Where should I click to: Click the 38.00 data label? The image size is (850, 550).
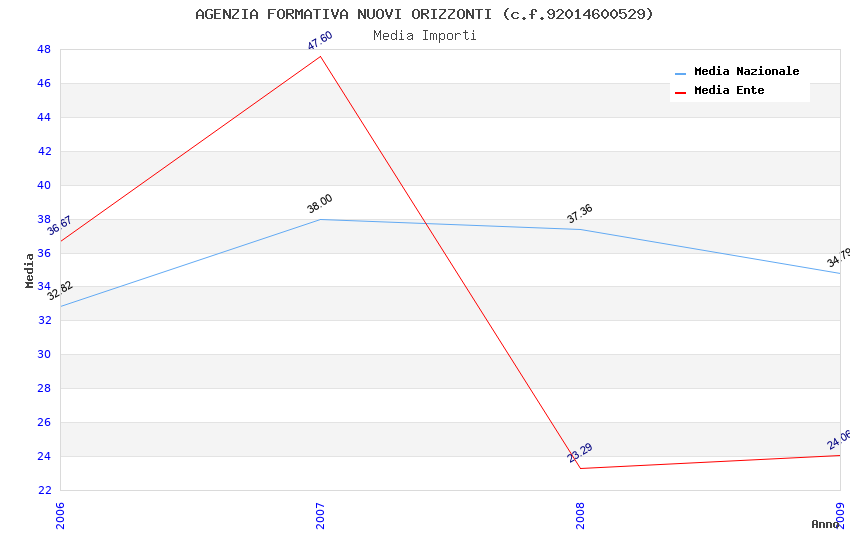click(320, 204)
